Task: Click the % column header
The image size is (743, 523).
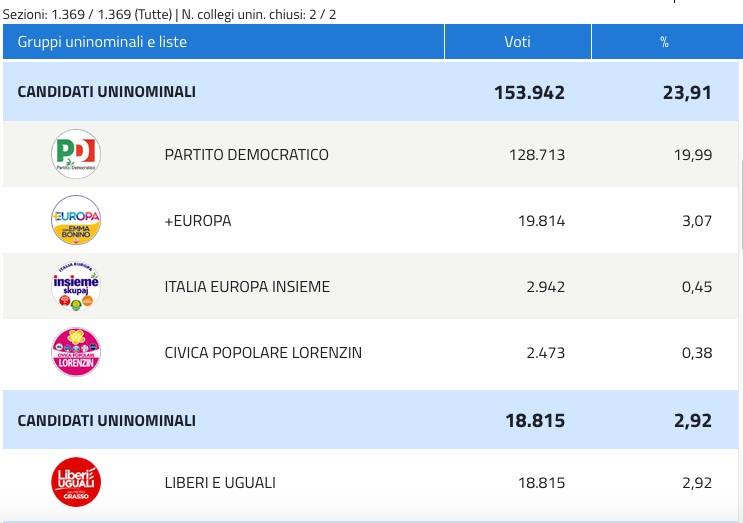Action: (664, 42)
